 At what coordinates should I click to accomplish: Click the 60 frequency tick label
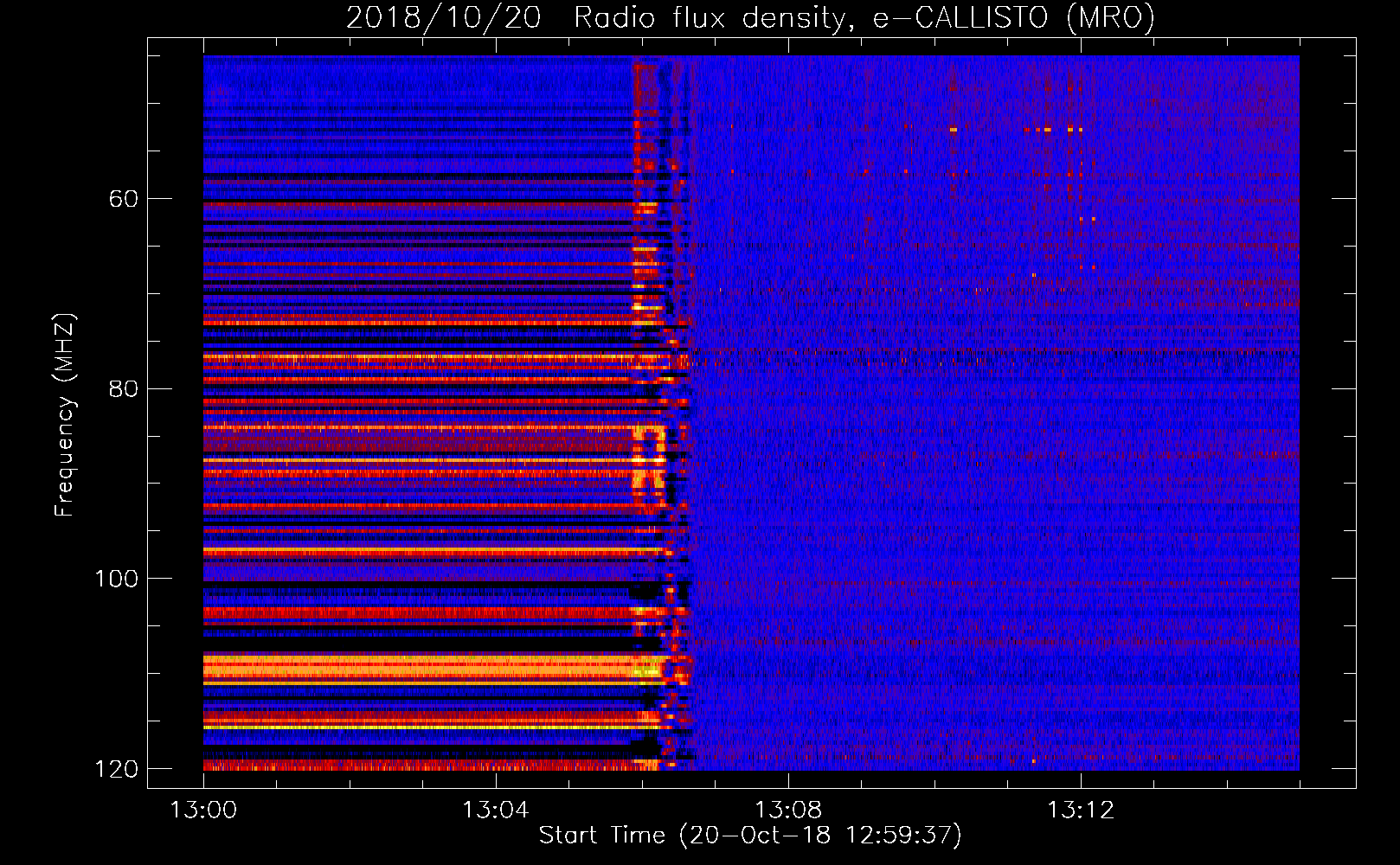pyautogui.click(x=124, y=199)
